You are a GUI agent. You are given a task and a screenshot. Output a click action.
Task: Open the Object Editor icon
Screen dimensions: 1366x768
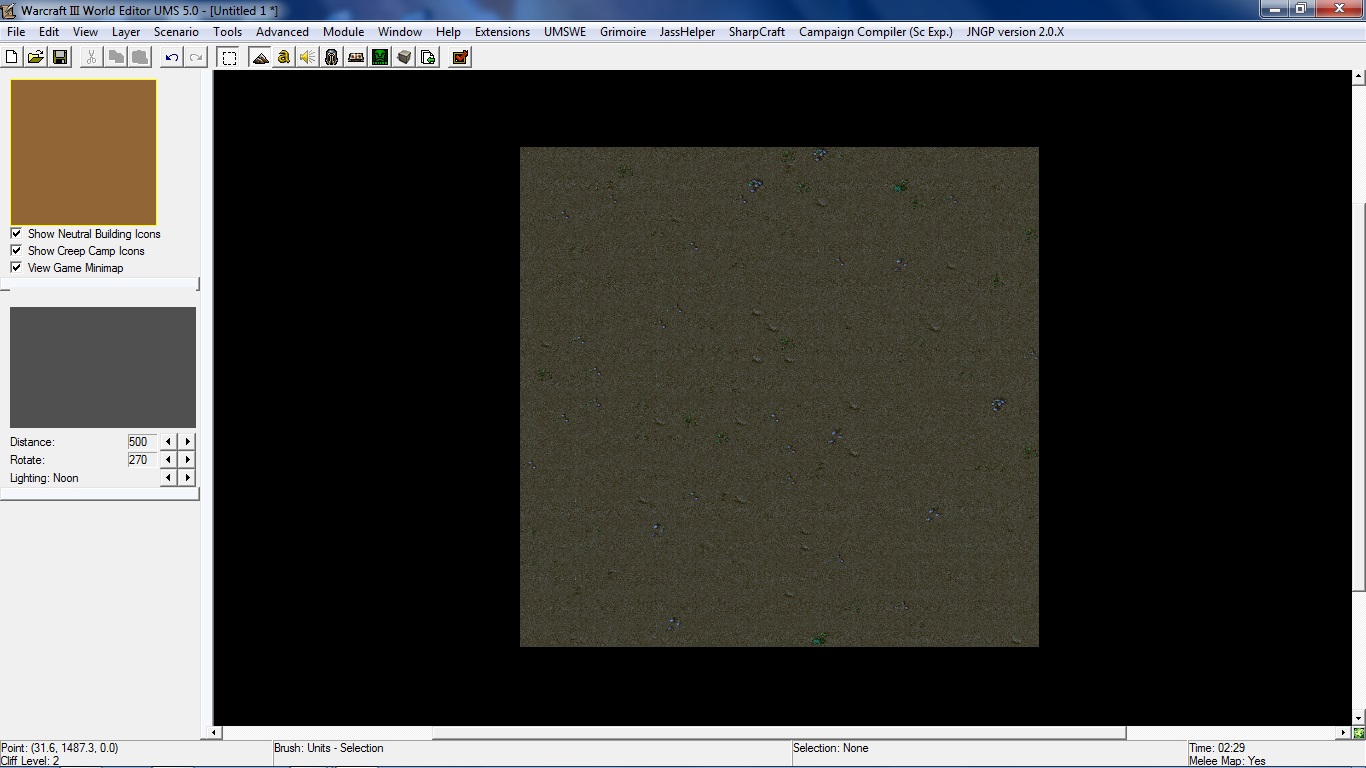(332, 57)
